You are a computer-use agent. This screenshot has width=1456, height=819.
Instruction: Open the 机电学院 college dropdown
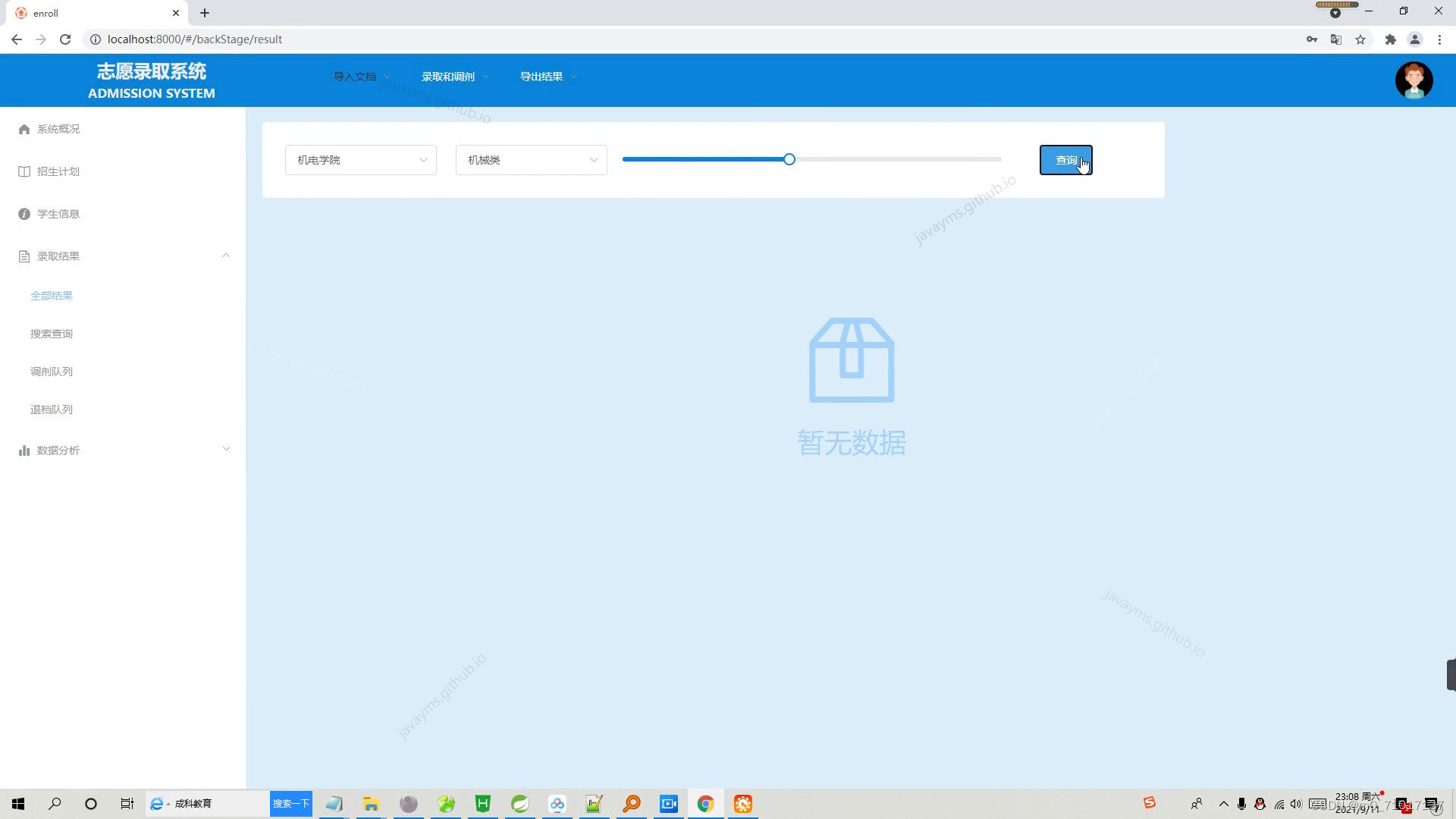coord(361,160)
